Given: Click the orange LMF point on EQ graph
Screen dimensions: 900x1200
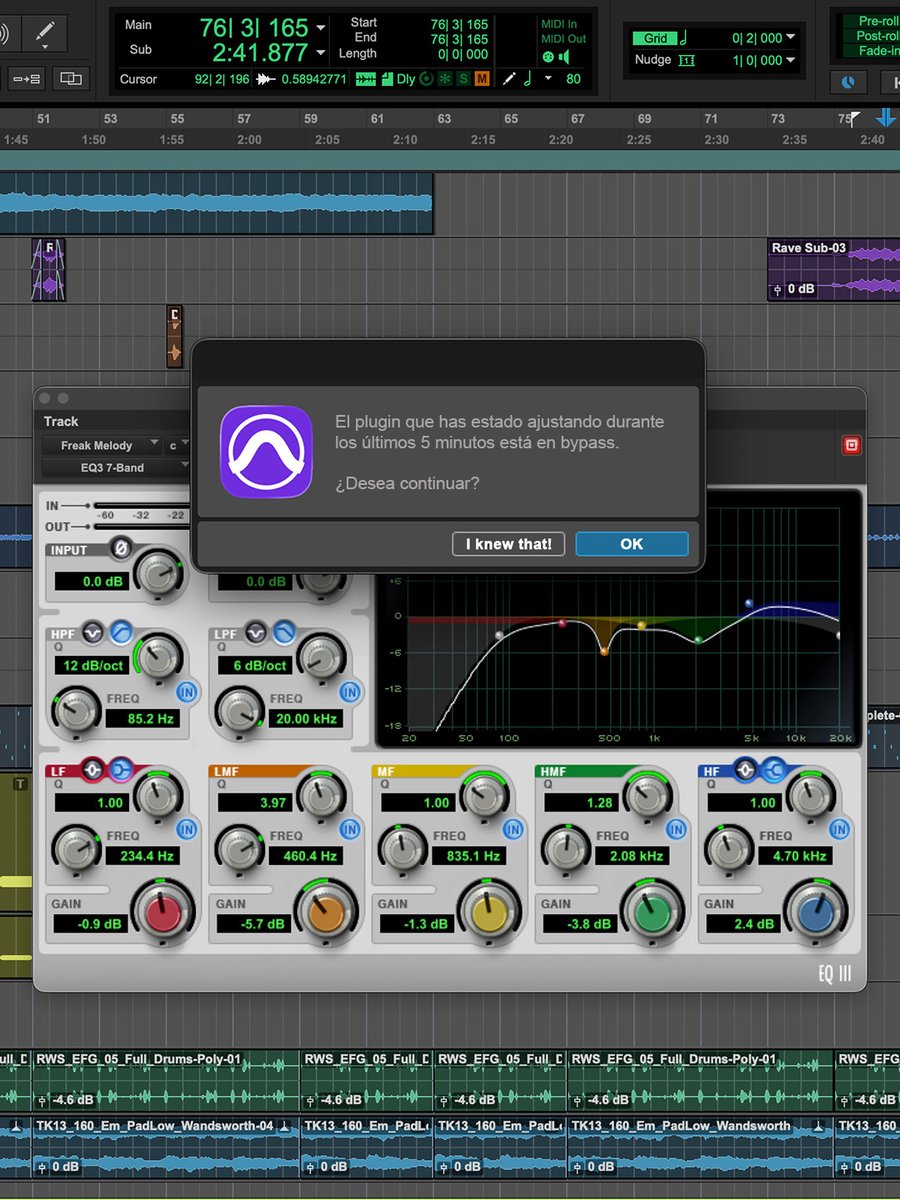Looking at the screenshot, I should [604, 652].
